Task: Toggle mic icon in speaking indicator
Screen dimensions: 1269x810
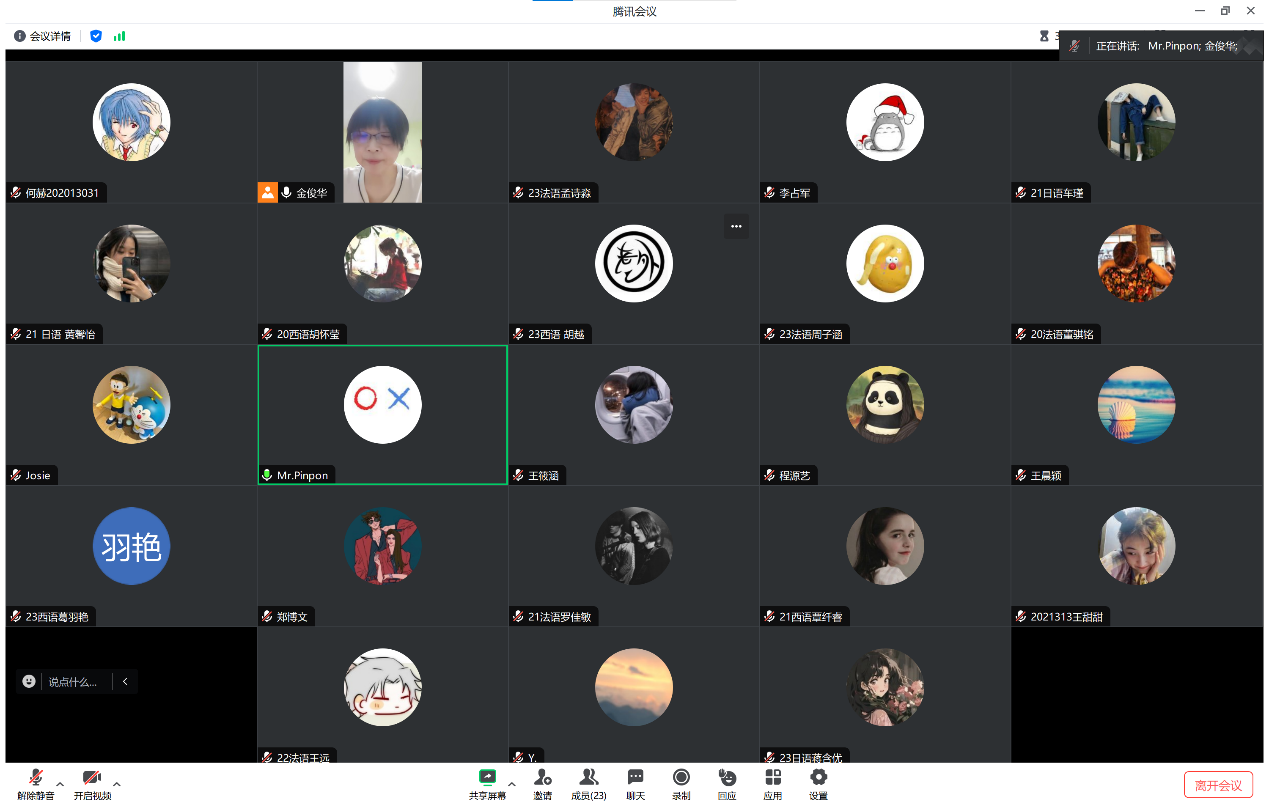Action: pos(1075,46)
